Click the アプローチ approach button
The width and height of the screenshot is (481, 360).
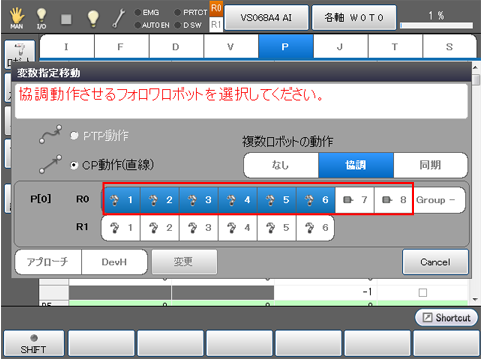(48, 262)
